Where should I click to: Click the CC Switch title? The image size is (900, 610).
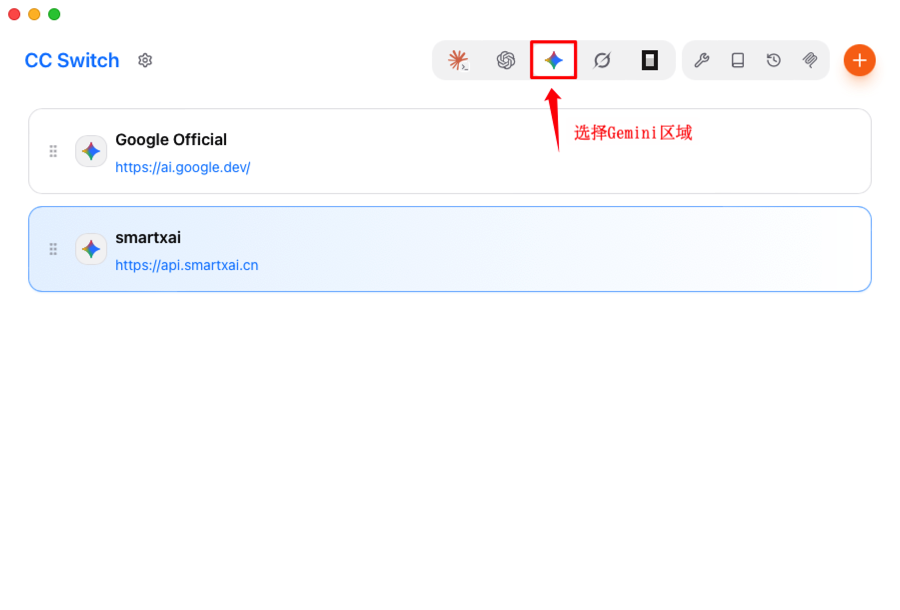pyautogui.click(x=72, y=60)
